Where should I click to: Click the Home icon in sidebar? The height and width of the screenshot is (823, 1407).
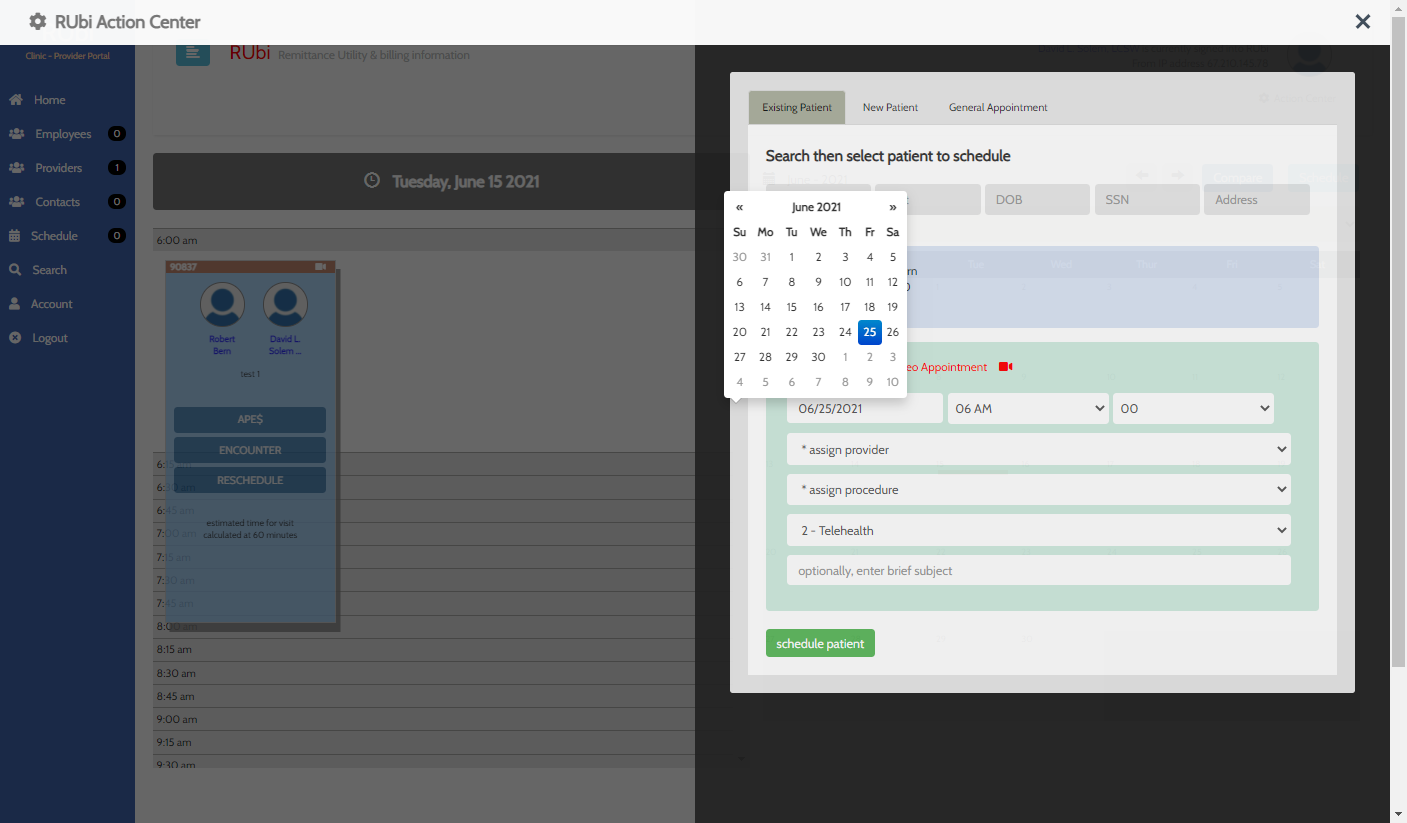tap(16, 100)
